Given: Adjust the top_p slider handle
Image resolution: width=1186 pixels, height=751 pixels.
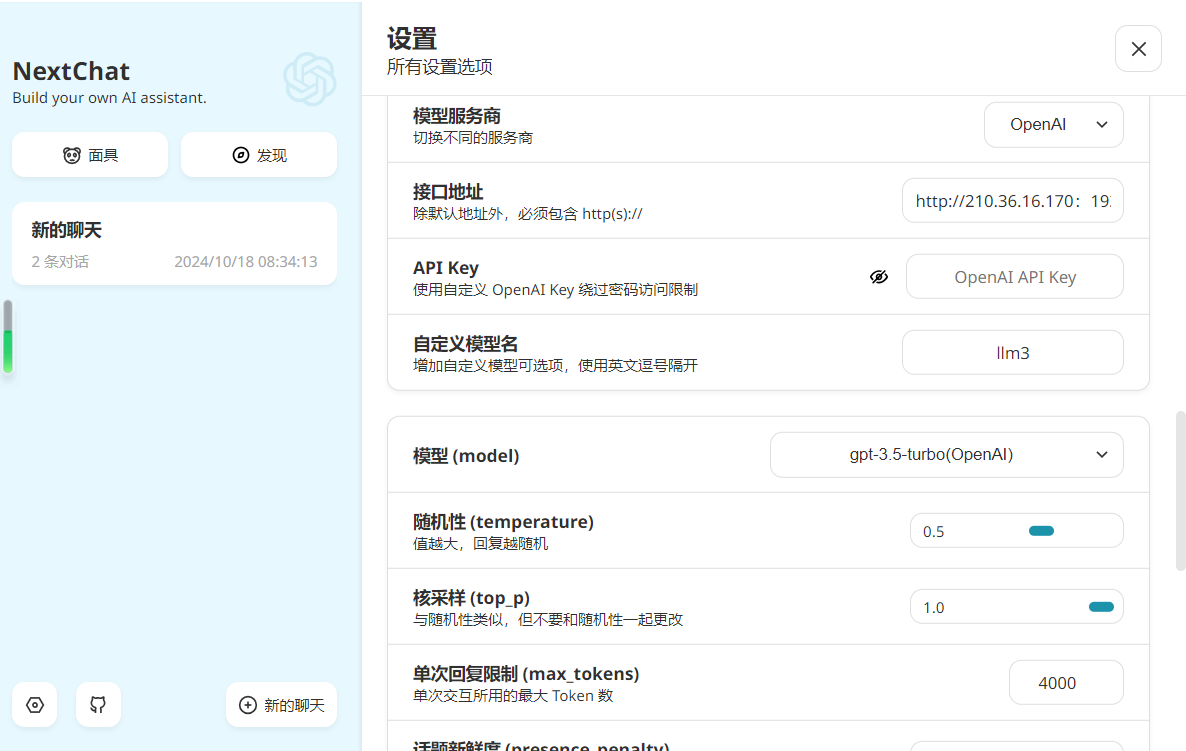Looking at the screenshot, I should [1101, 607].
